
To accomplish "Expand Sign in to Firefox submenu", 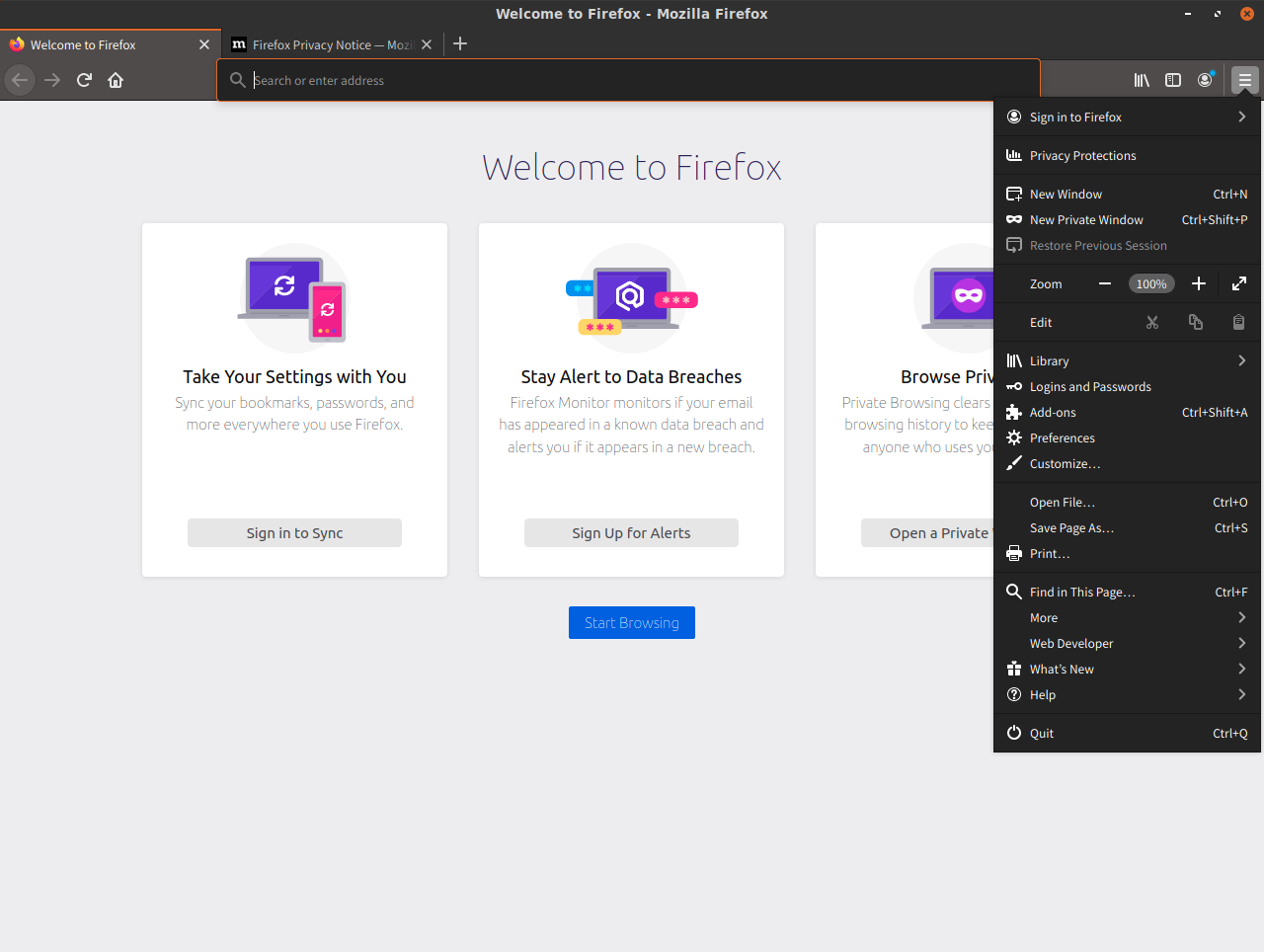I will [x=1127, y=117].
